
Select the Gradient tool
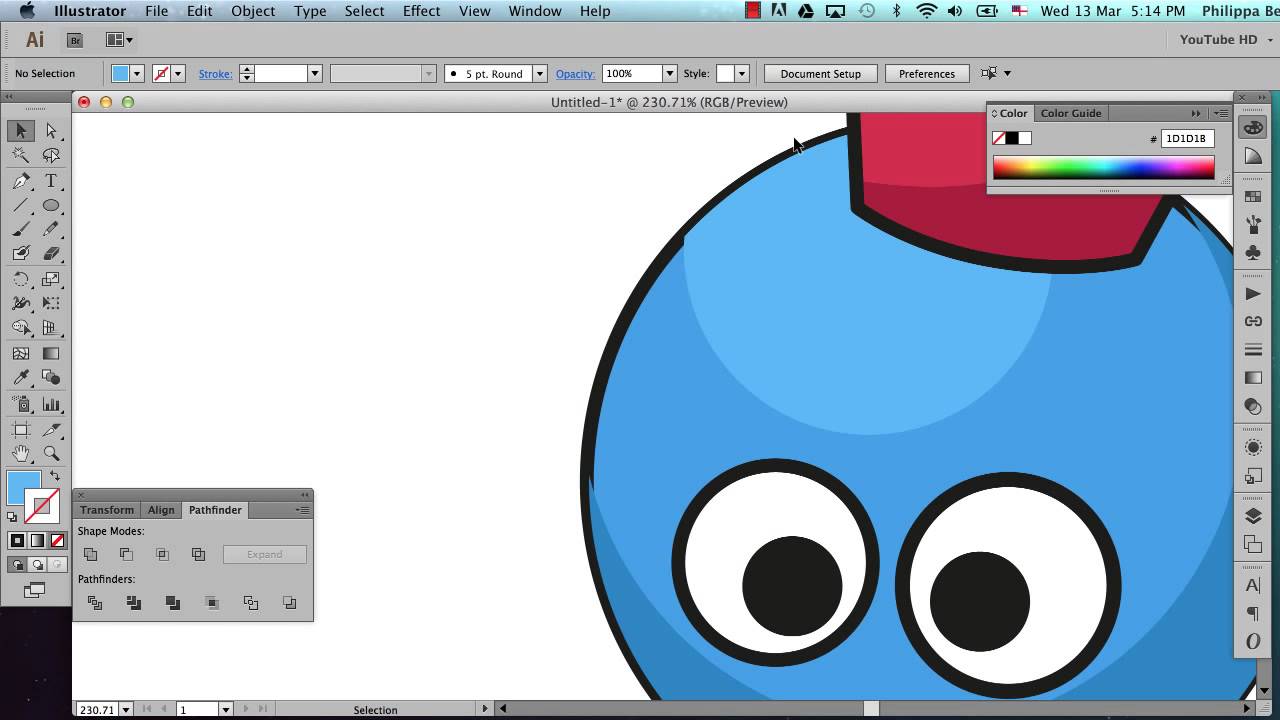(x=51, y=353)
